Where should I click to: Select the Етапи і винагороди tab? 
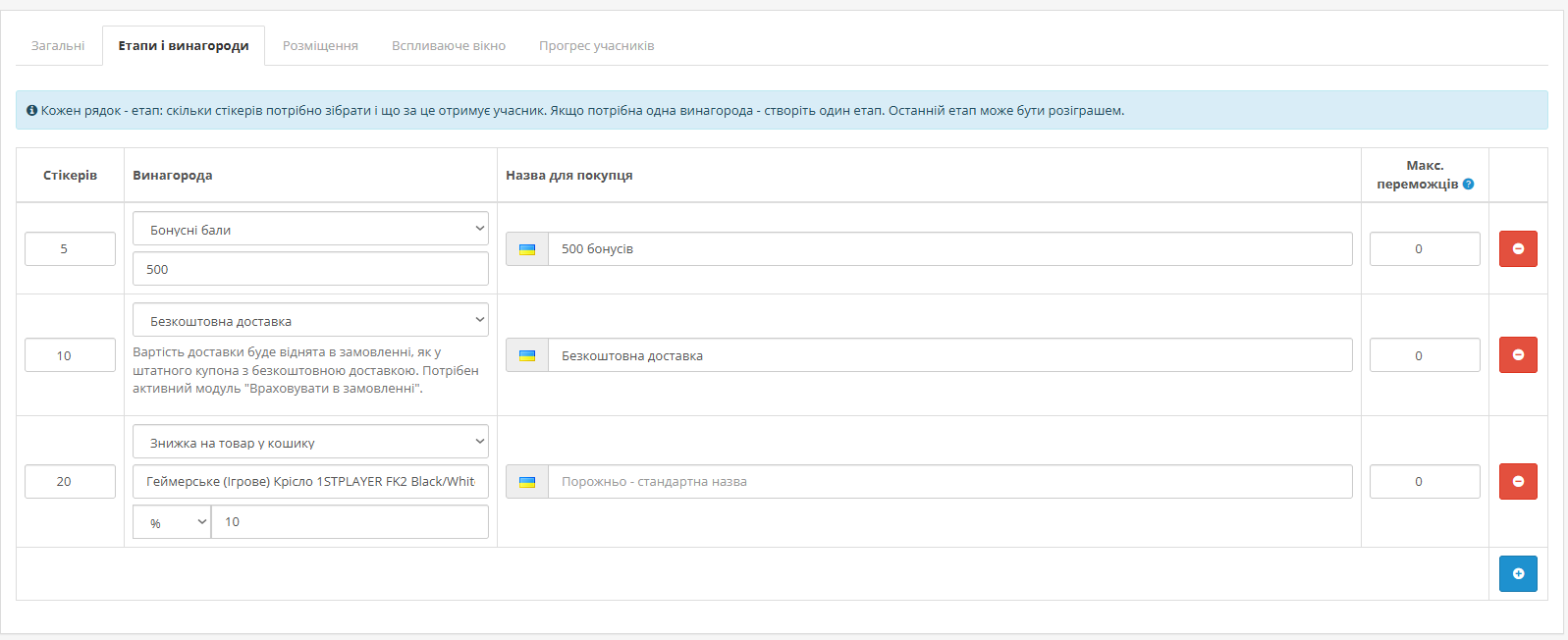pos(184,46)
